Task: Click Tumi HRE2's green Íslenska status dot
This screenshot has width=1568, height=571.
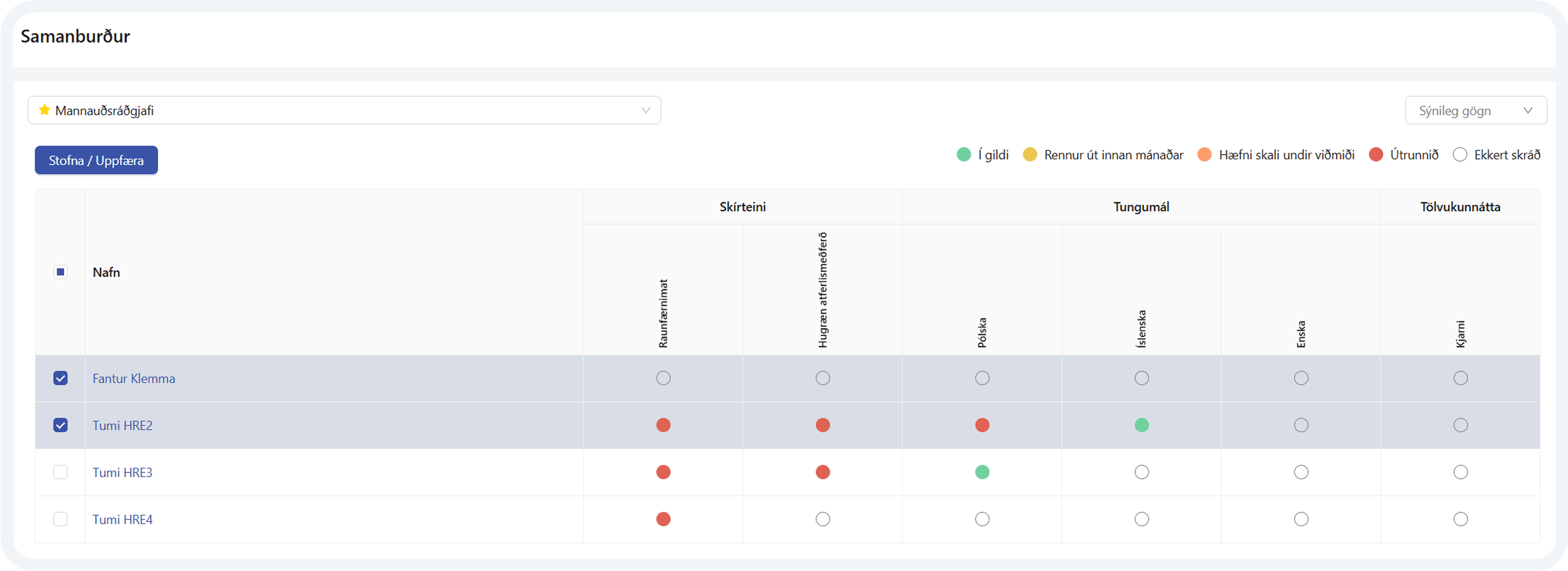Action: (1141, 425)
